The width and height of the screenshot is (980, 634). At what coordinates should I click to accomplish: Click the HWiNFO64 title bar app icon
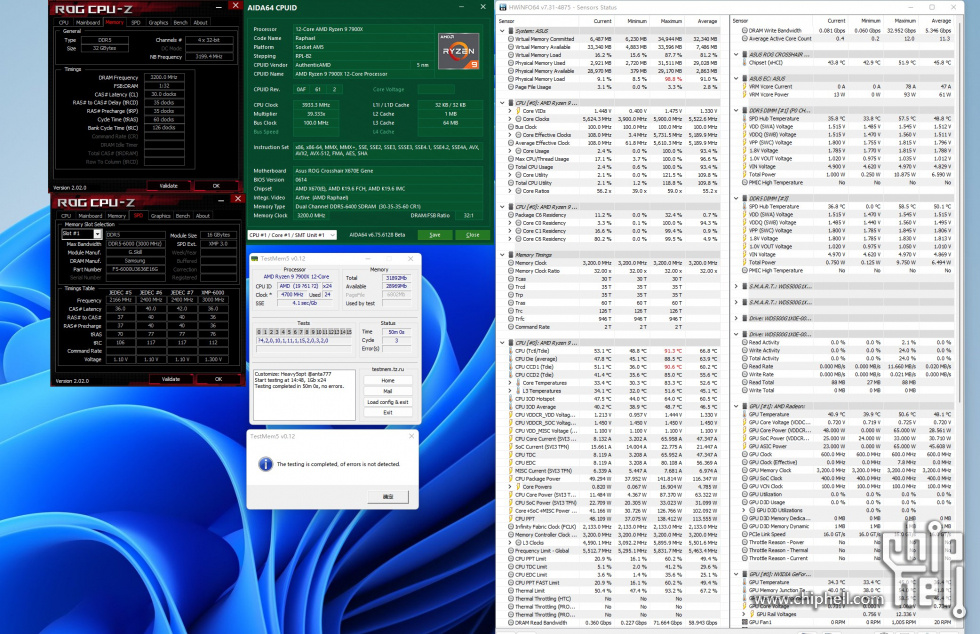tap(503, 8)
